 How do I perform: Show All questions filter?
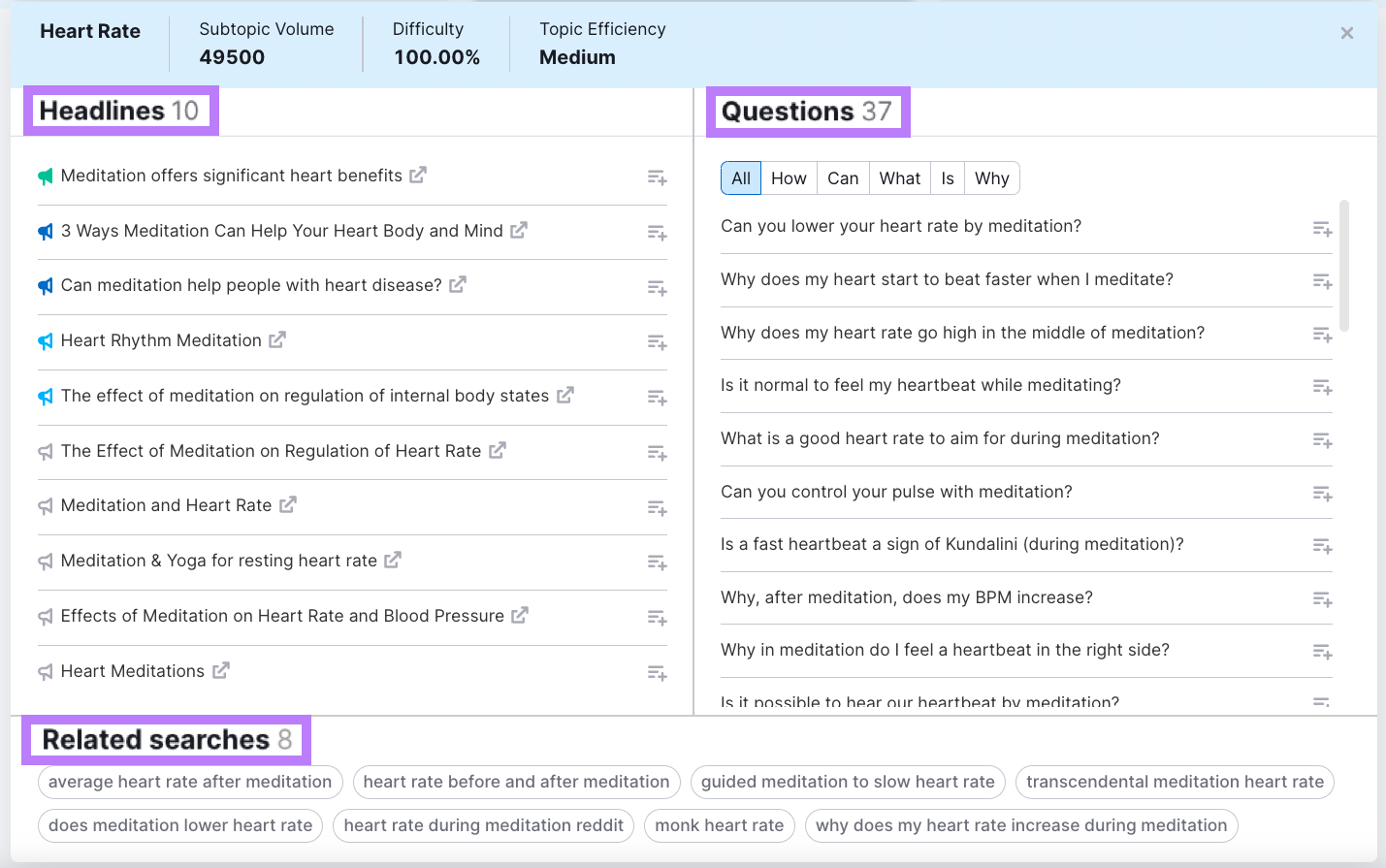point(741,178)
